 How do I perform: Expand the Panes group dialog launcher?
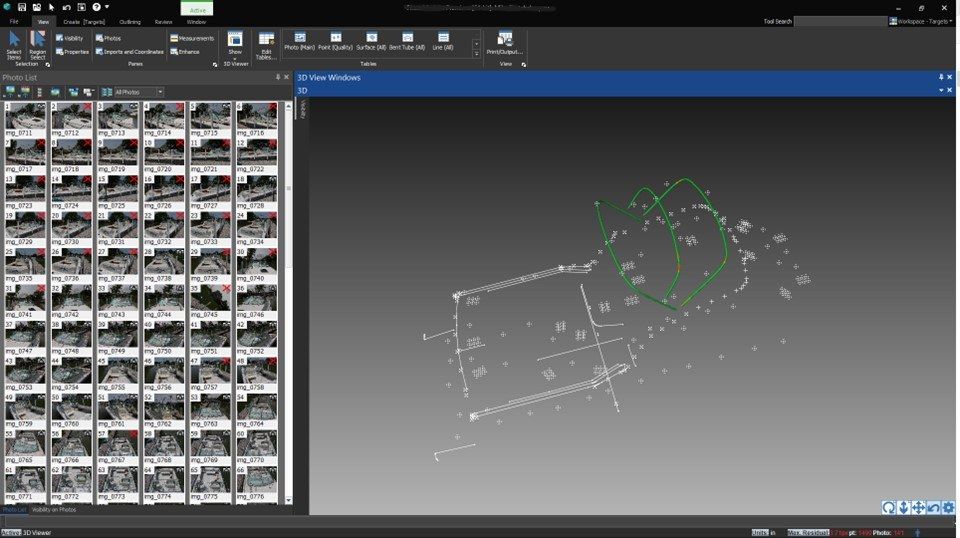215,64
